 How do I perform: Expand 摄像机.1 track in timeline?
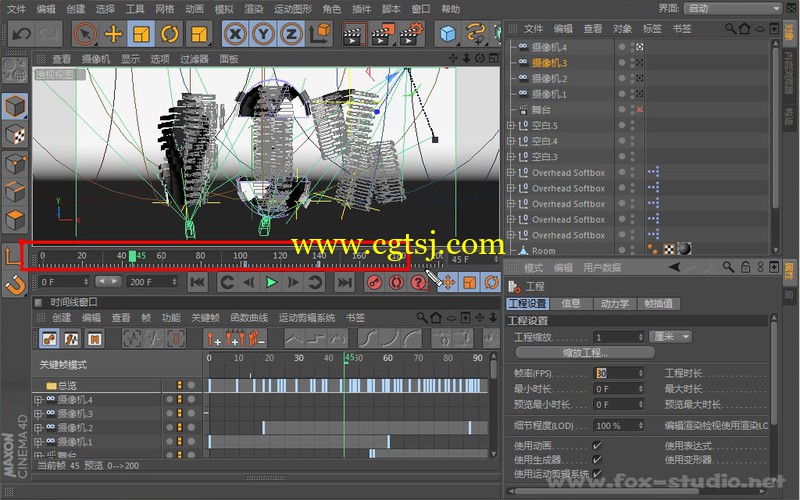tap(38, 442)
